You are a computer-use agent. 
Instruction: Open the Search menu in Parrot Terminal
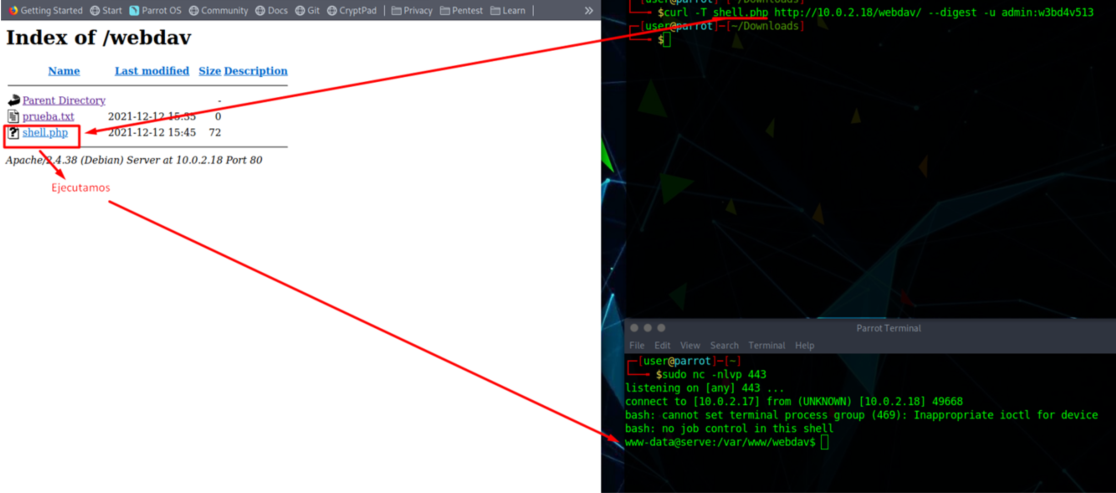(x=725, y=345)
